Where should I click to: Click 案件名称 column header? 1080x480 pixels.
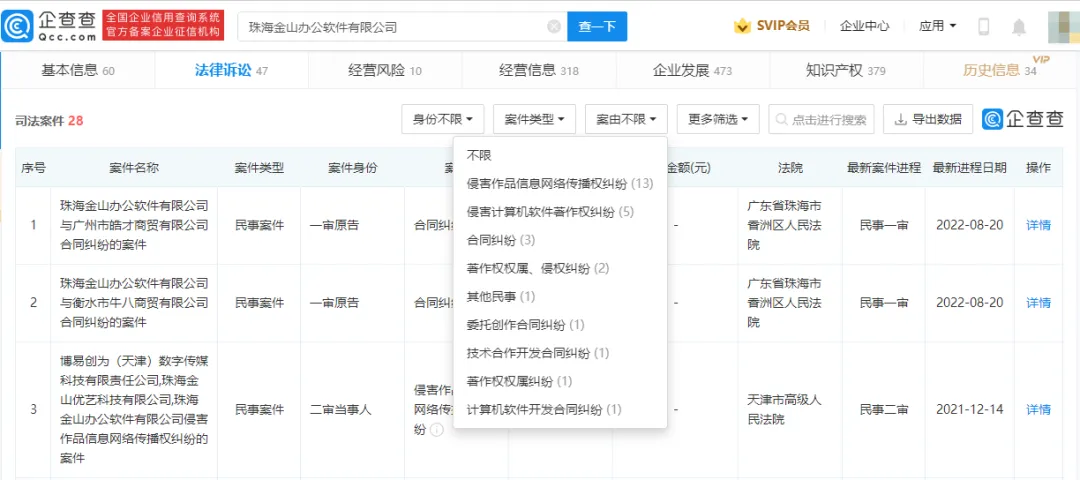(x=134, y=167)
